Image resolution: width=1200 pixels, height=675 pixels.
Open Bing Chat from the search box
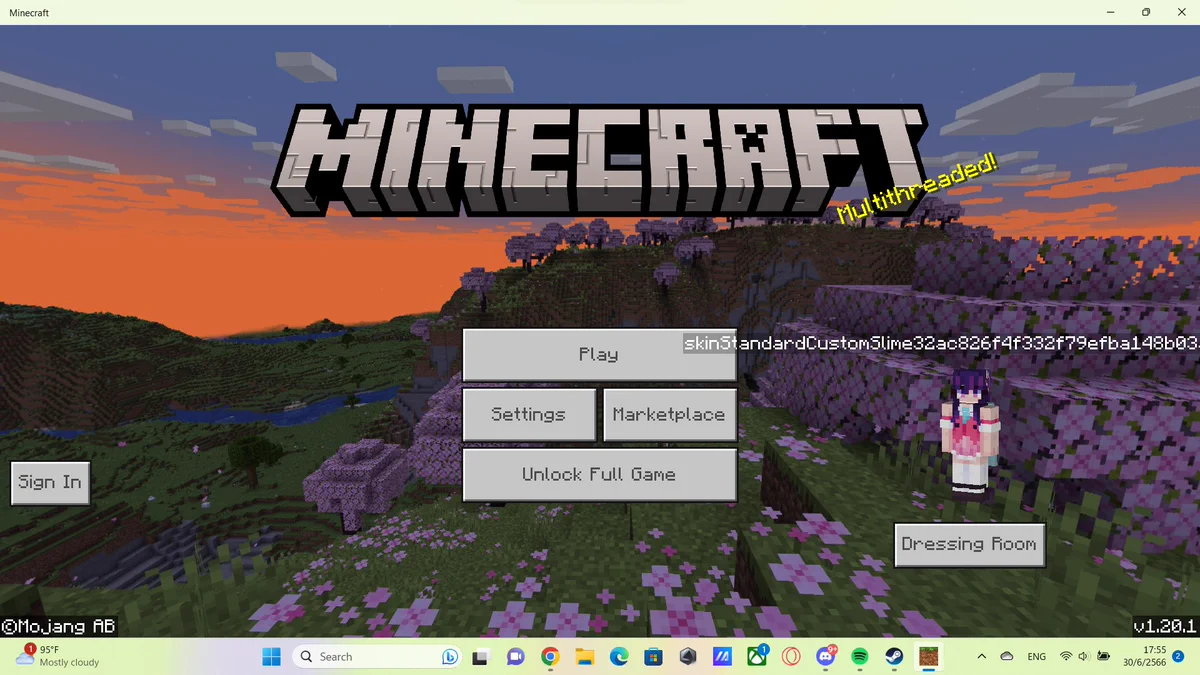pyautogui.click(x=450, y=657)
